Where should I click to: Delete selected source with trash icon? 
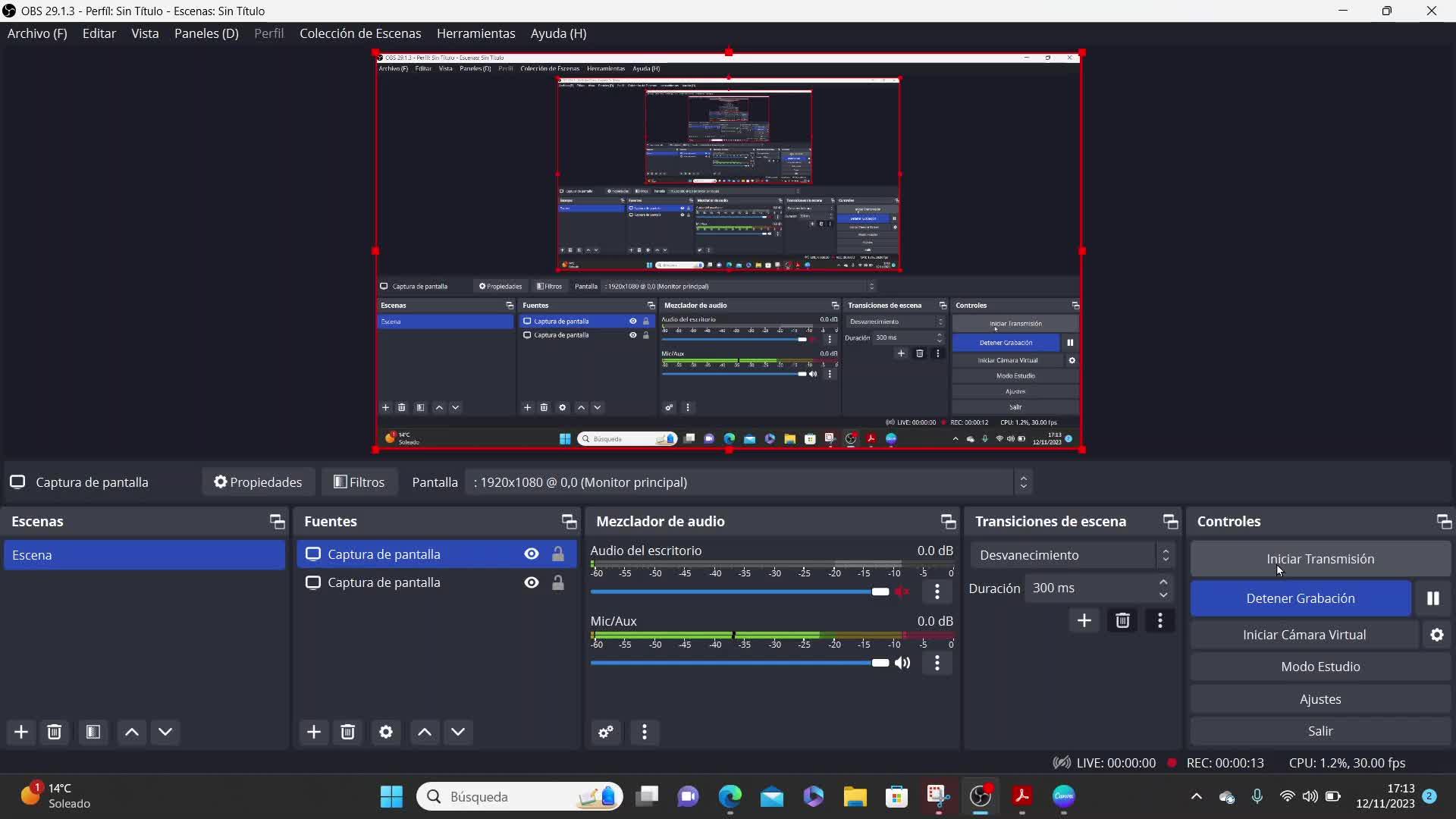click(347, 732)
